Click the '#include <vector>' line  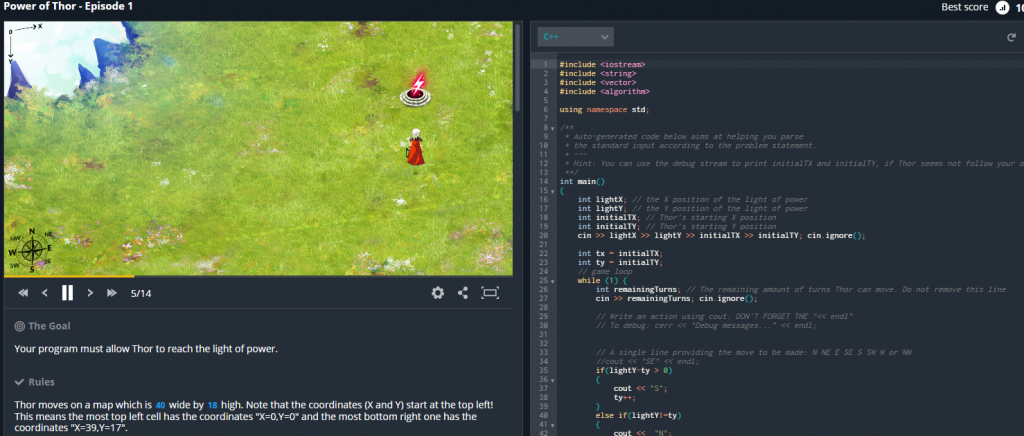pos(598,82)
